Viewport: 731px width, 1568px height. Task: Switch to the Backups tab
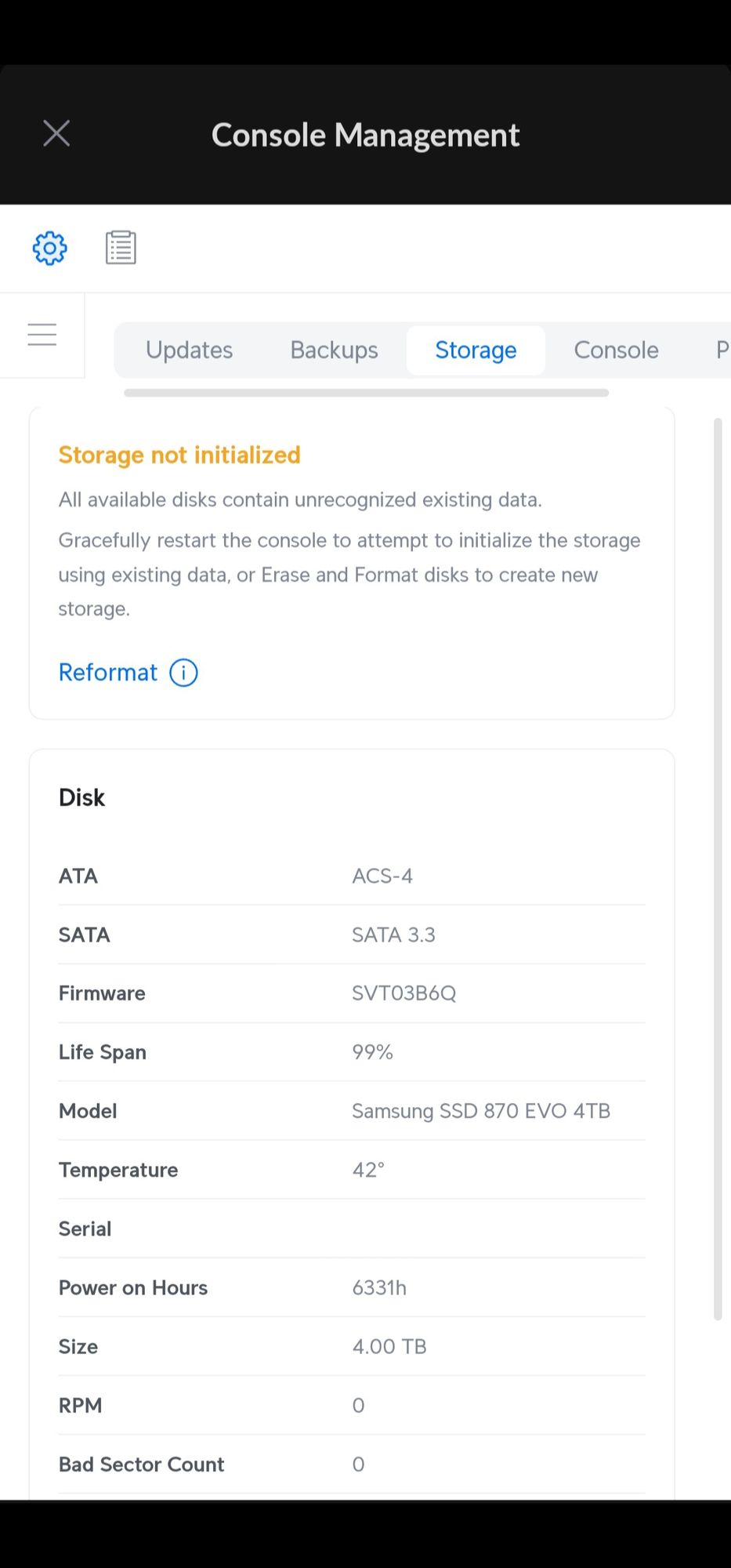coord(334,350)
